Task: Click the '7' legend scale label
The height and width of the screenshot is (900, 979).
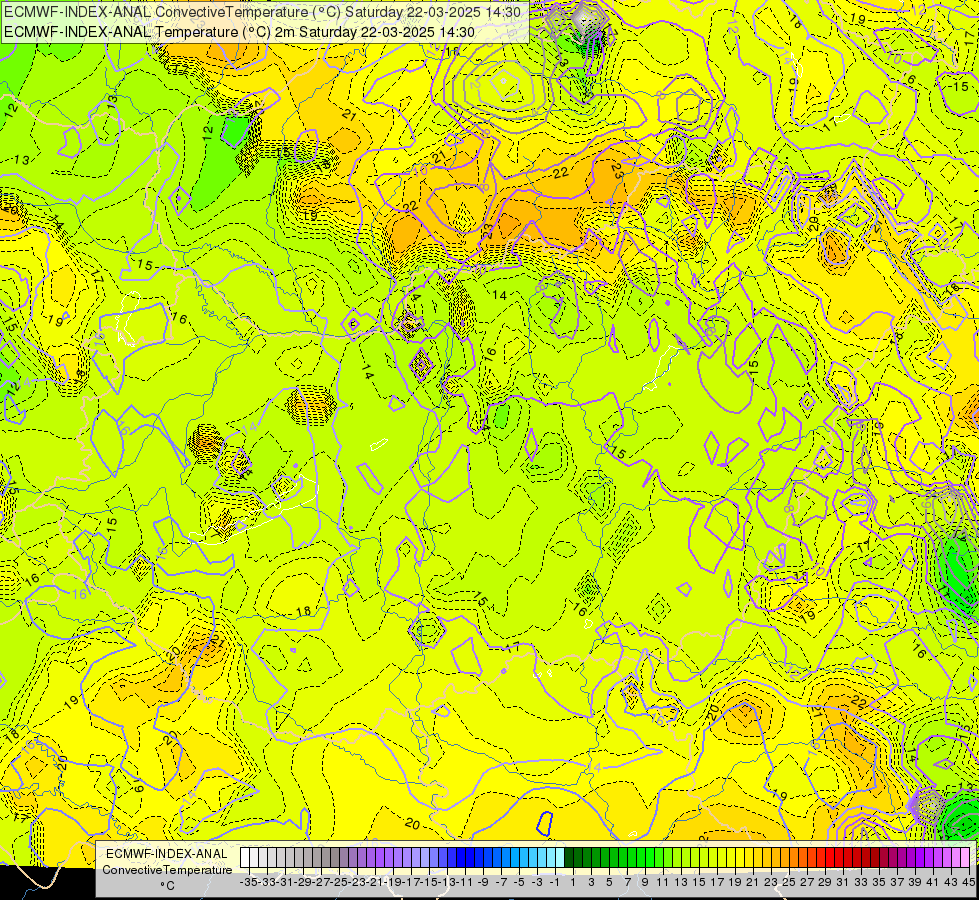Action: point(627,882)
